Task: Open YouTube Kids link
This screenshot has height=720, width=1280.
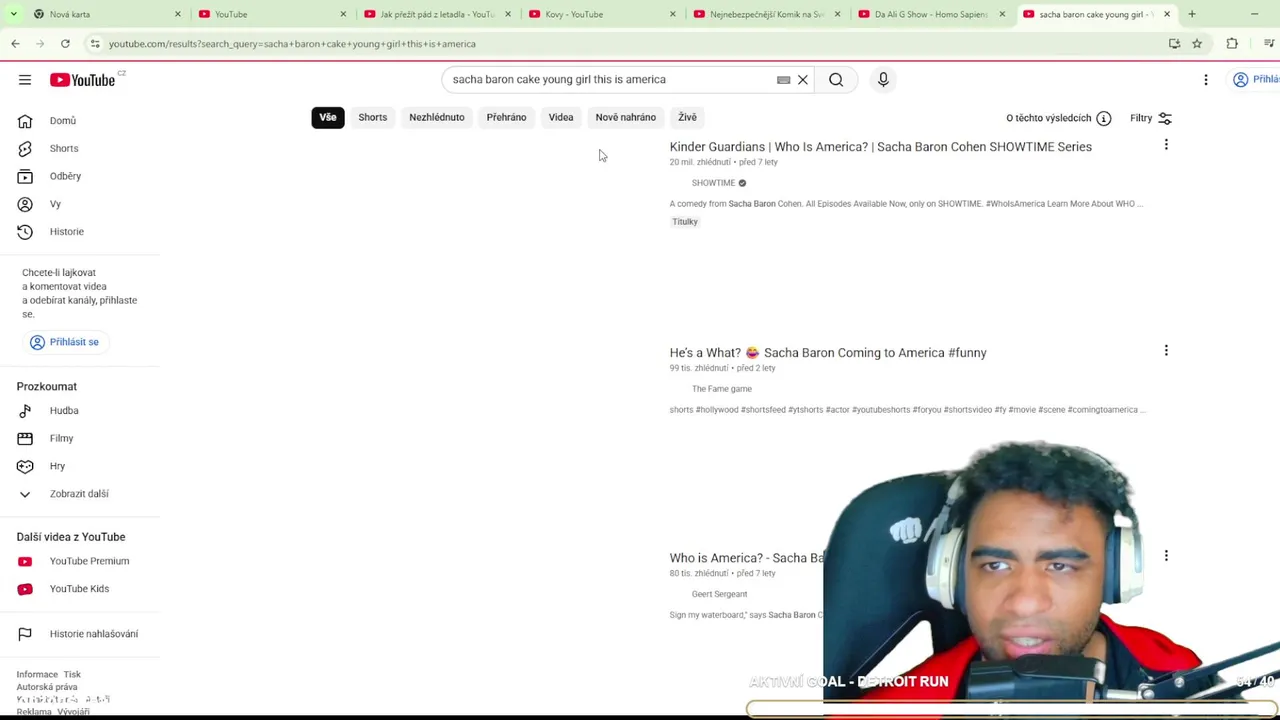Action: [x=80, y=589]
